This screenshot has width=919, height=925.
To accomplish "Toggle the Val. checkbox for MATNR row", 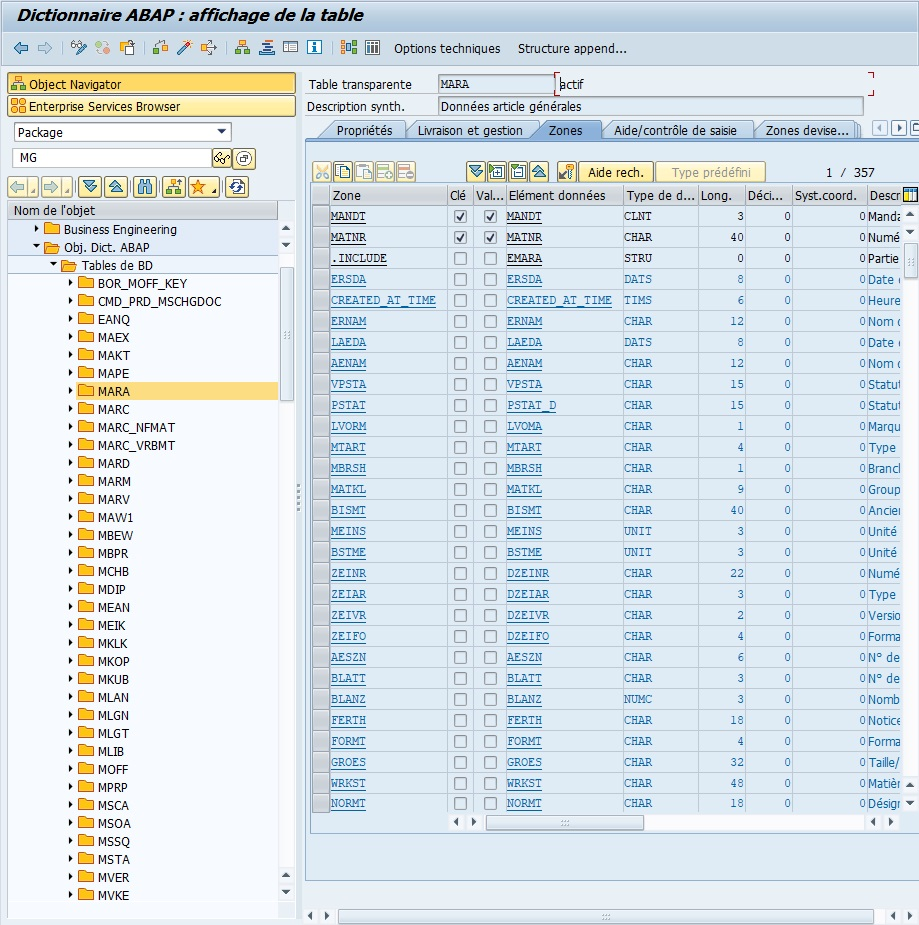I will pos(490,237).
